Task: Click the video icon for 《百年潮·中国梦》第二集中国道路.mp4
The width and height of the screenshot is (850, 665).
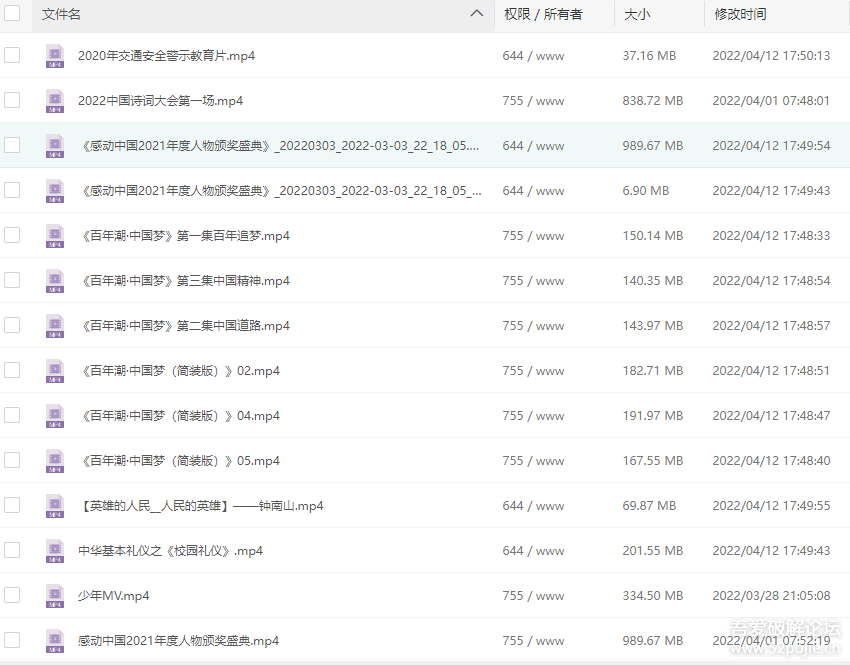Action: click(x=54, y=325)
